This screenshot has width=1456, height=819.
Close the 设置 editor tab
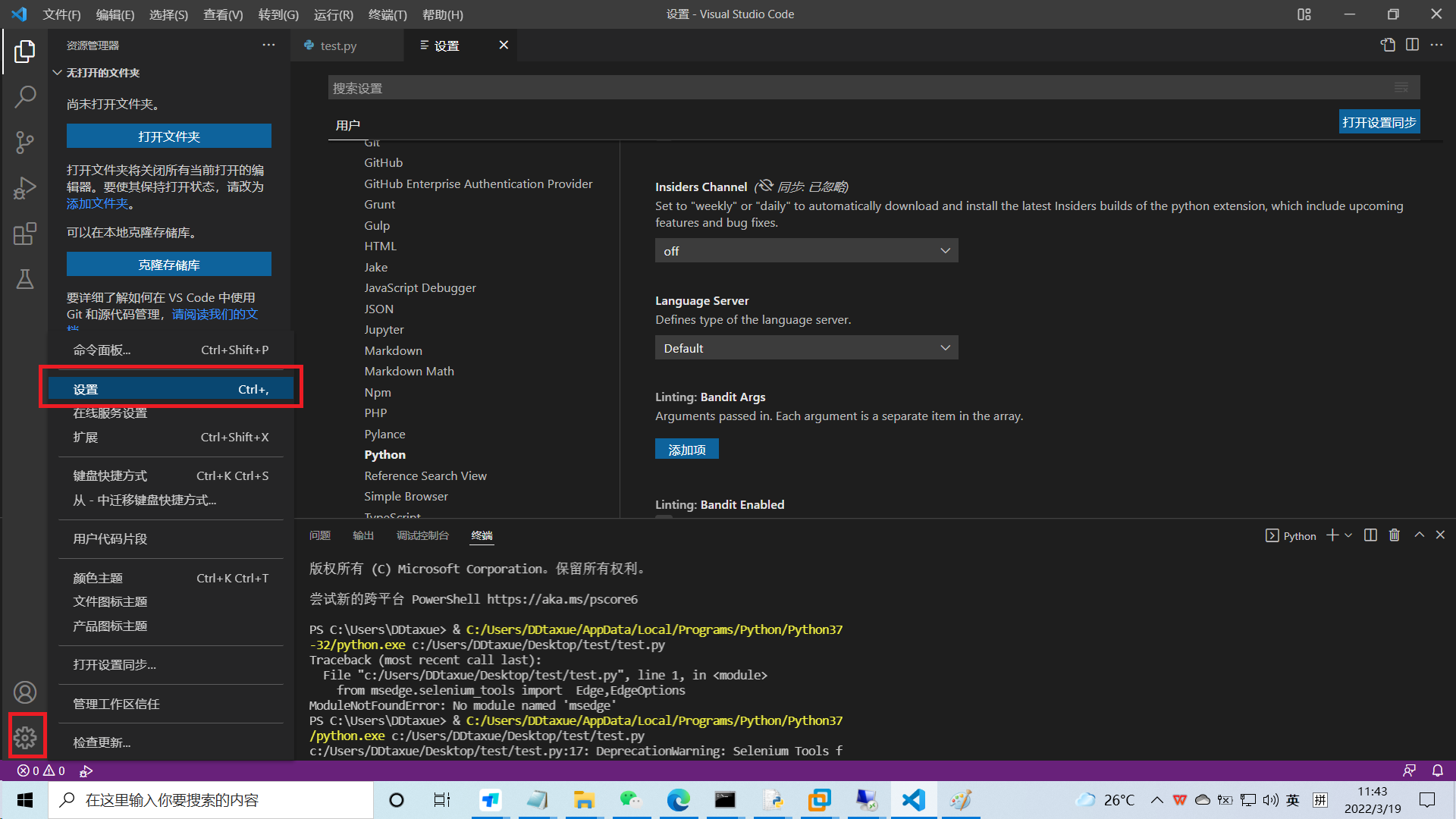pyautogui.click(x=504, y=45)
